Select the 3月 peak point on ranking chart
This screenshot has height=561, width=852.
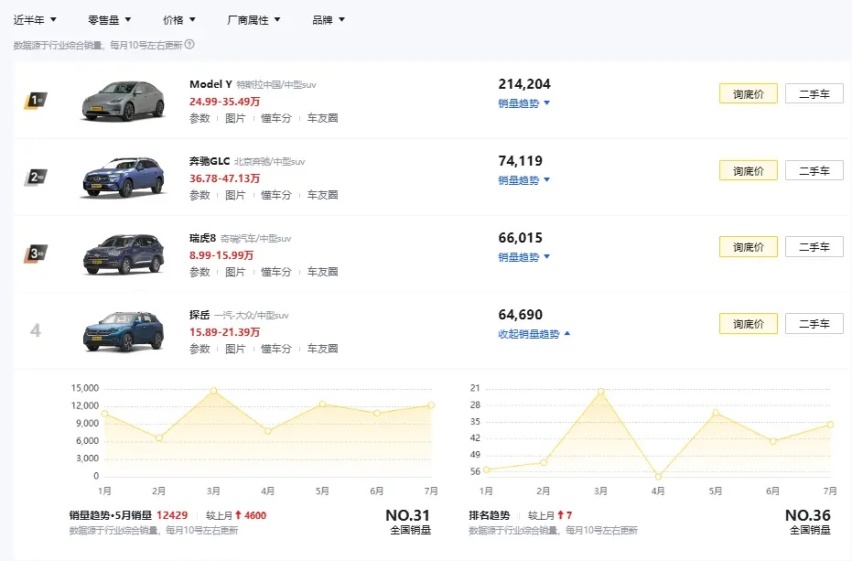click(600, 391)
